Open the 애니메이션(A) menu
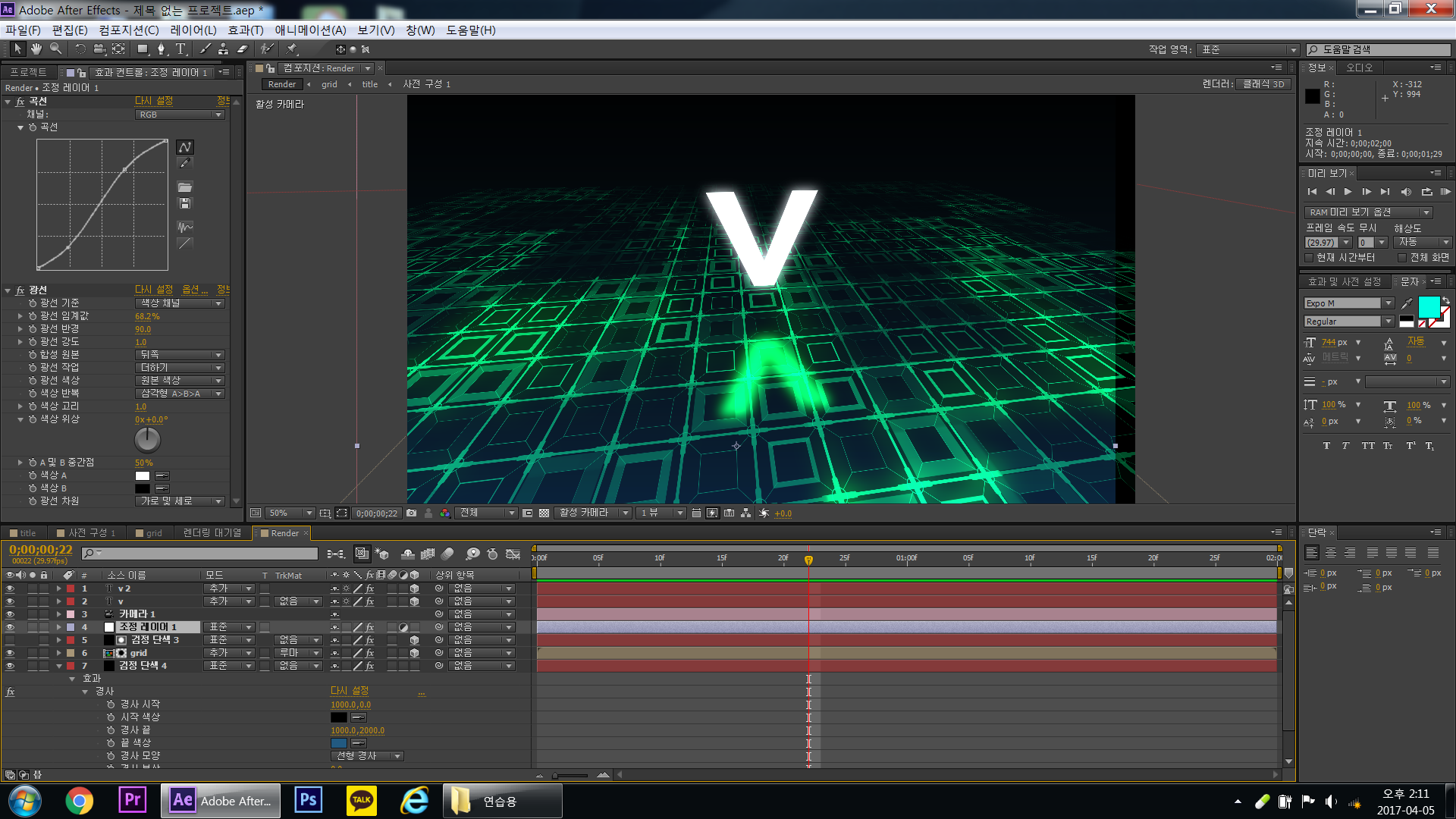The width and height of the screenshot is (1456, 819). coord(310,30)
